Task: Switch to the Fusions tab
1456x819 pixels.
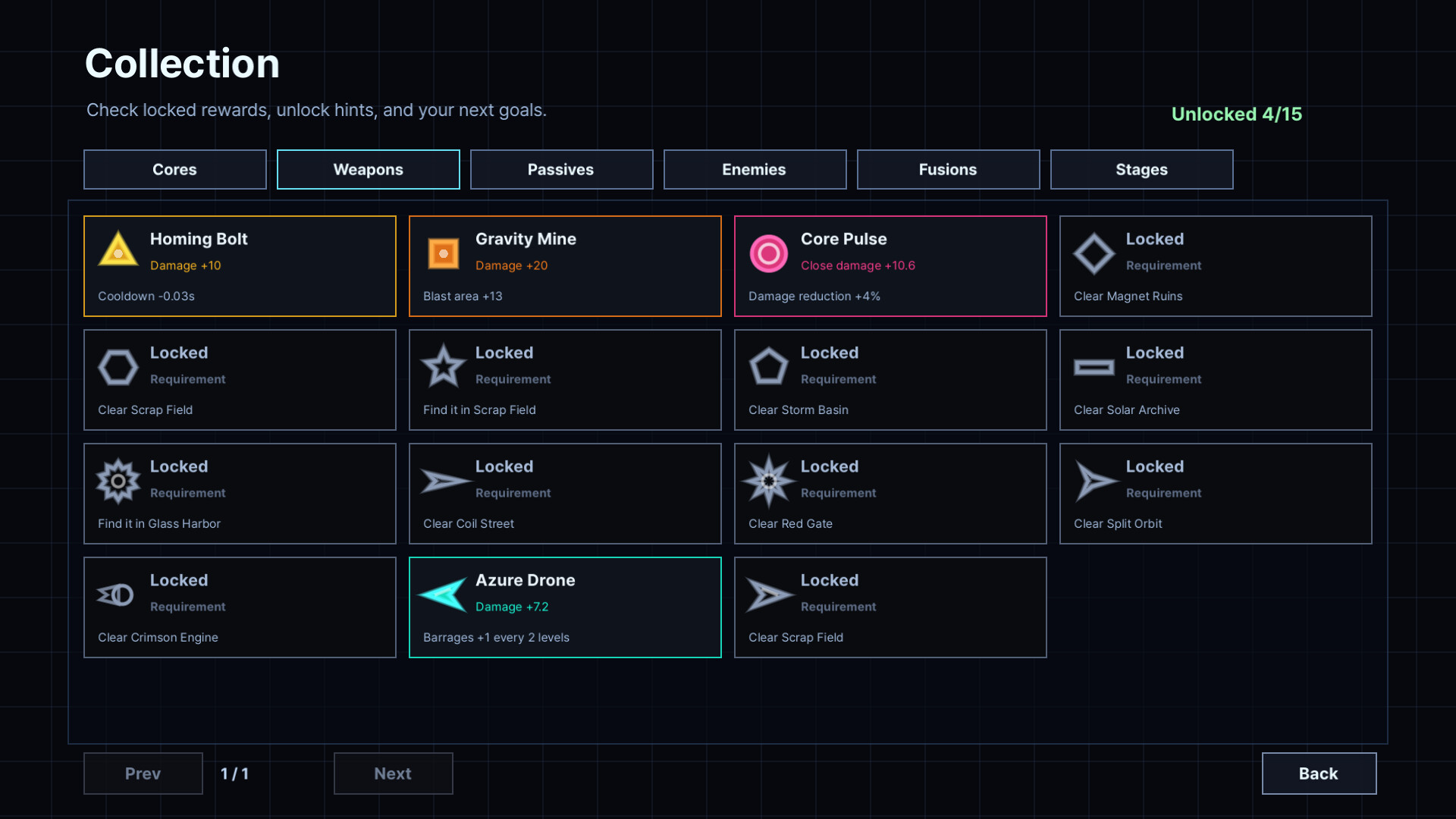Action: pos(949,169)
